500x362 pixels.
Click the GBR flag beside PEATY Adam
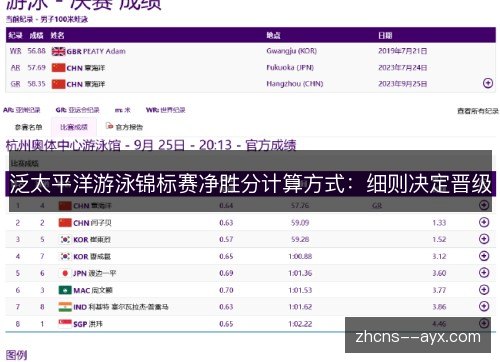(58, 51)
